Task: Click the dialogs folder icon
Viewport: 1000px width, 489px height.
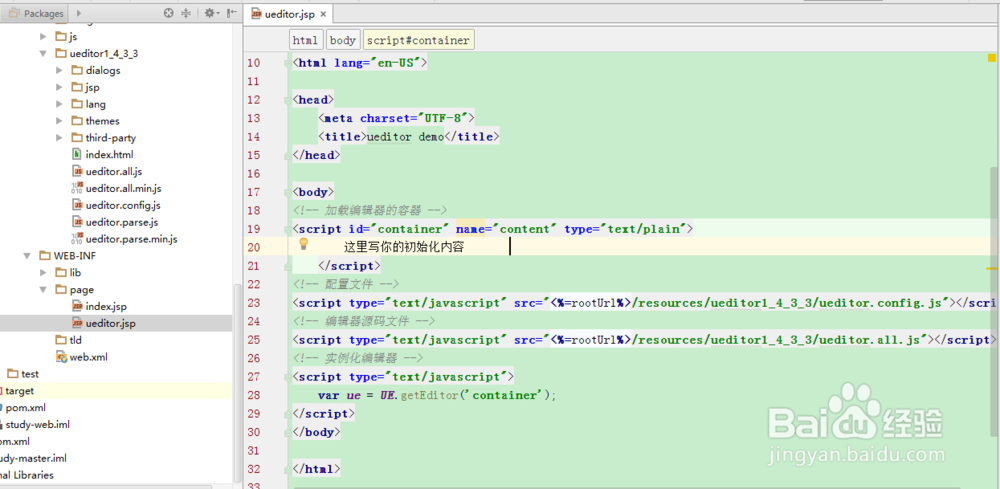Action: [x=77, y=70]
